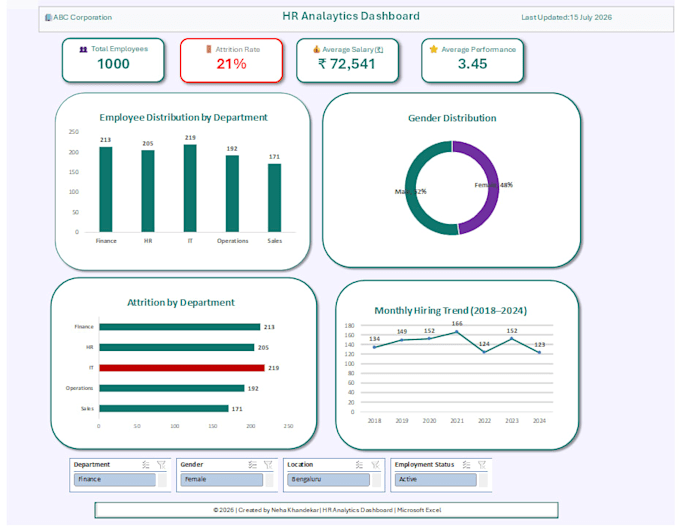Click the Department slicer scrollbar
The height and width of the screenshot is (526, 680).
coord(162,480)
